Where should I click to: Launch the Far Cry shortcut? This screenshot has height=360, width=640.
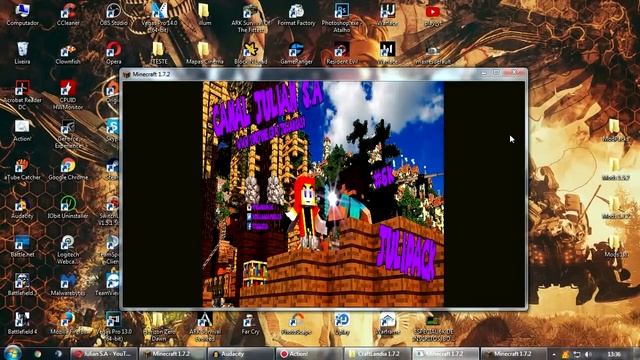(x=251, y=322)
